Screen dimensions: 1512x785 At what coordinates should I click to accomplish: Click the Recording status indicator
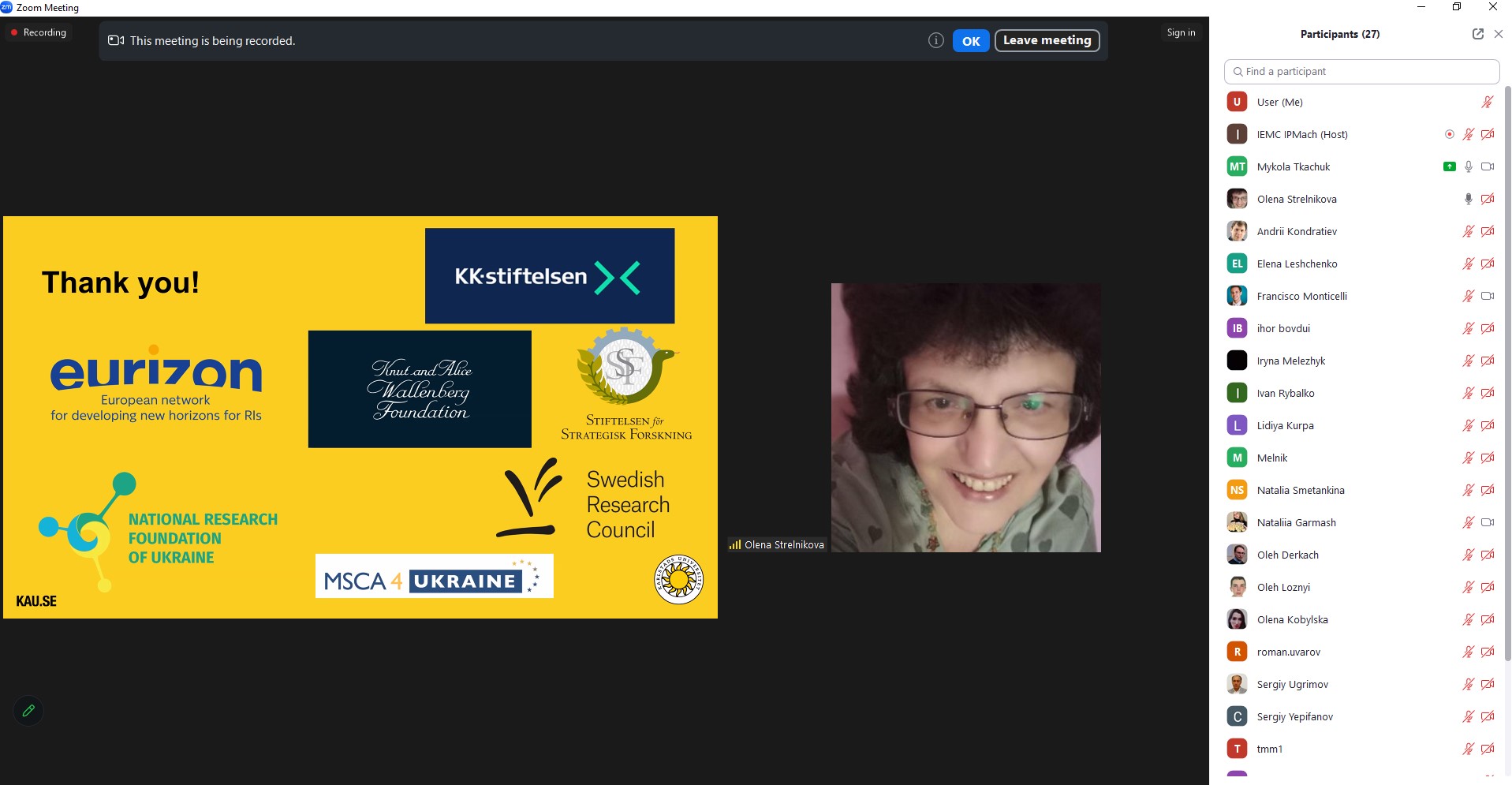[38, 32]
